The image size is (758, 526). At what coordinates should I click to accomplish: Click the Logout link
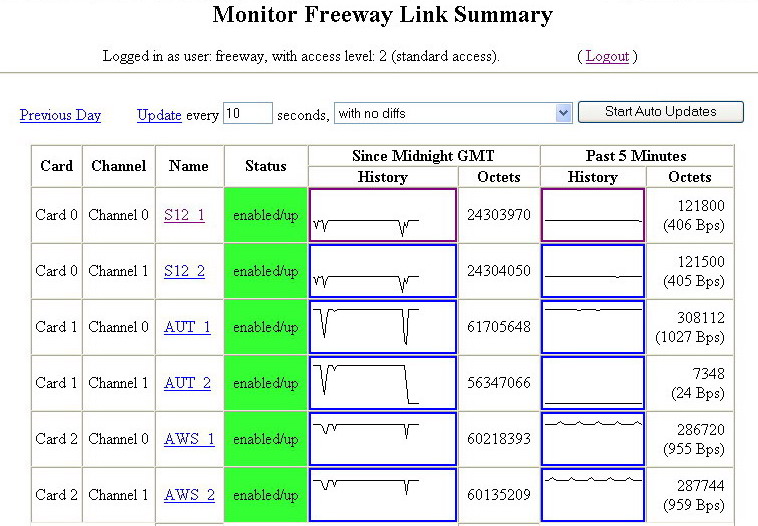(x=607, y=56)
